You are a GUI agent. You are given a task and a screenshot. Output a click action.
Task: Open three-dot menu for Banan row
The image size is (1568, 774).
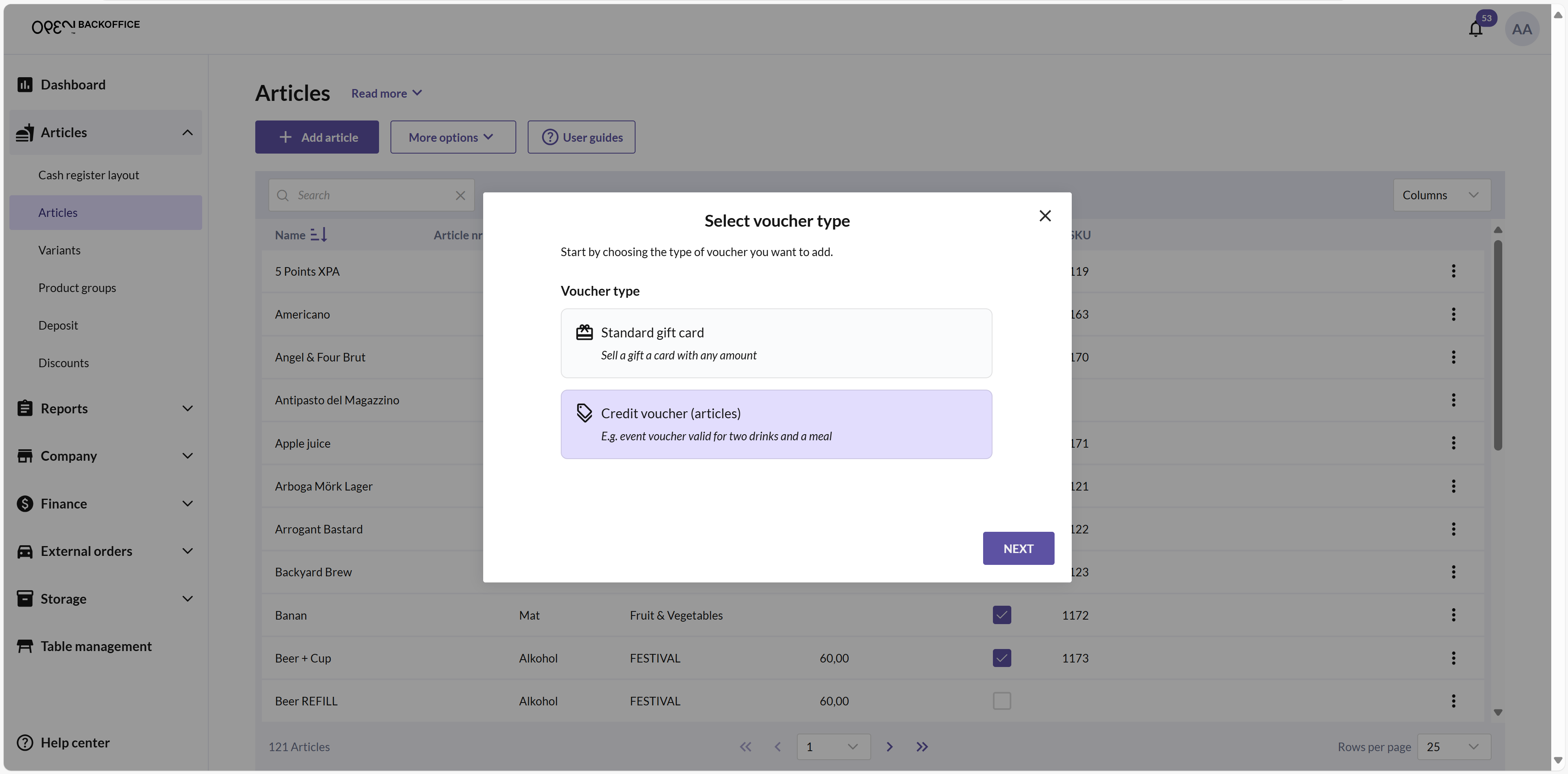[1453, 615]
